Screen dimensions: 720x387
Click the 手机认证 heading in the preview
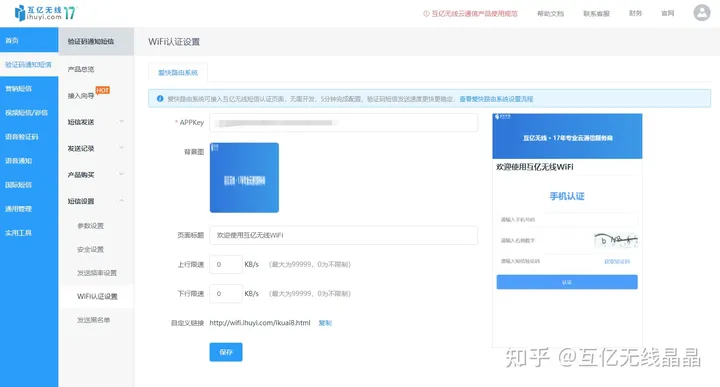567,196
